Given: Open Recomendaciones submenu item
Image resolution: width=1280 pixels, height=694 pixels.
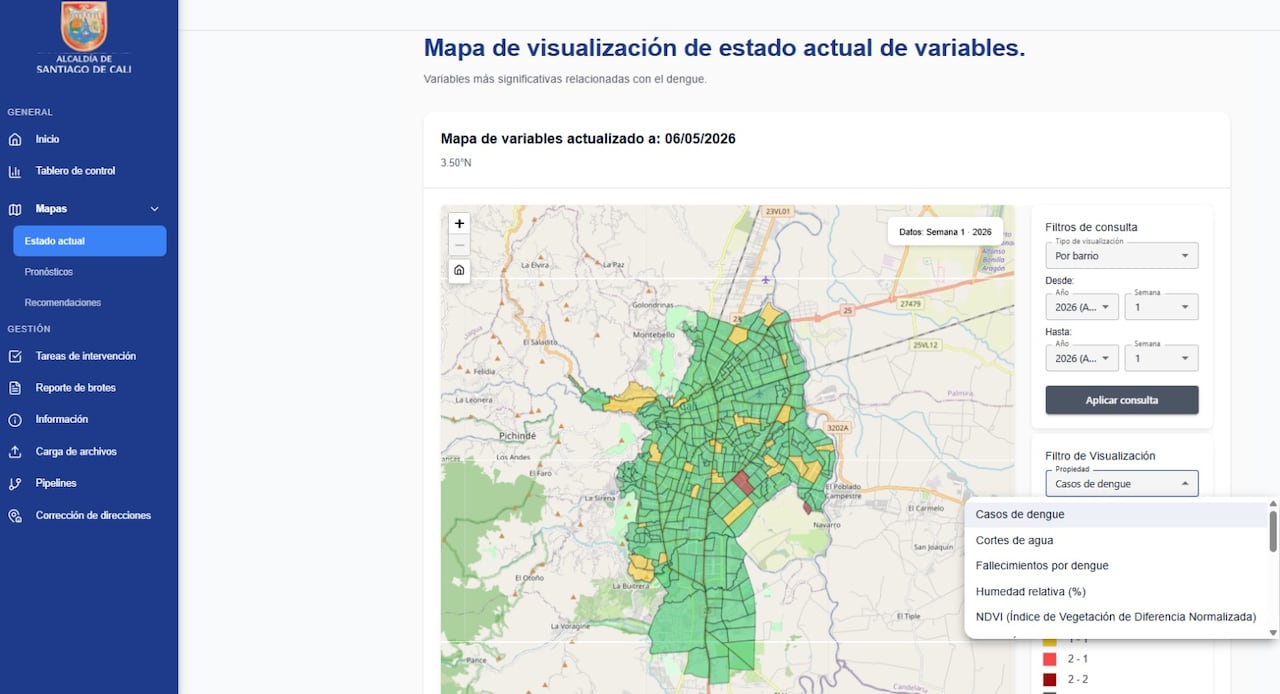Looking at the screenshot, I should pos(63,303).
